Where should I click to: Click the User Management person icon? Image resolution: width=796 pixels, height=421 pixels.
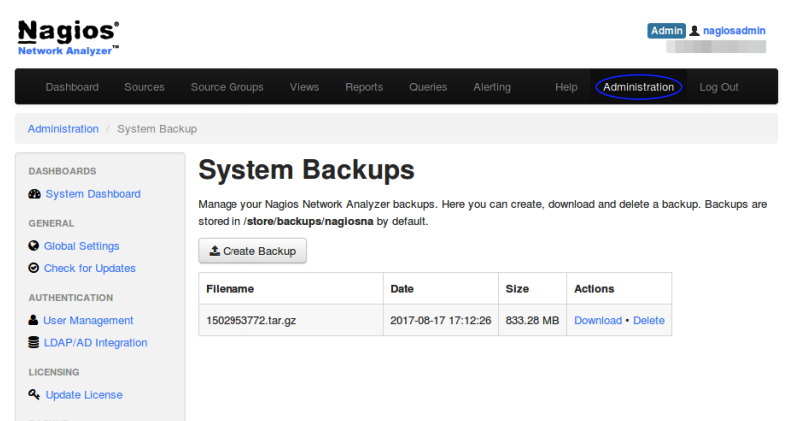(34, 320)
